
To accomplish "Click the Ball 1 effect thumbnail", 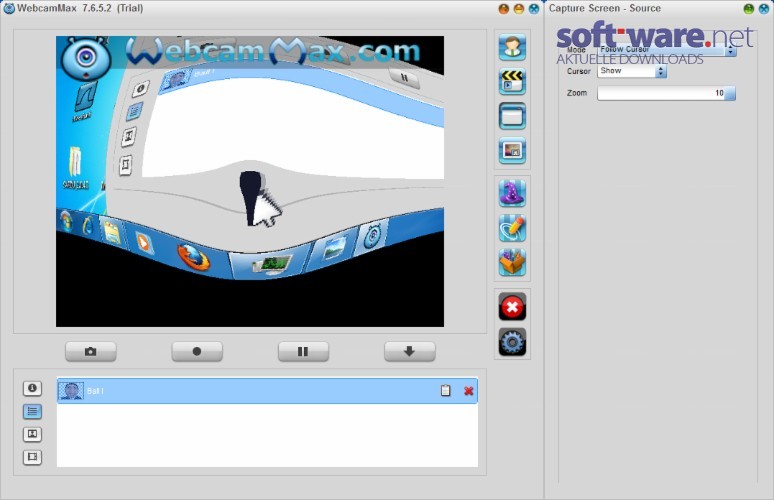I will point(71,391).
